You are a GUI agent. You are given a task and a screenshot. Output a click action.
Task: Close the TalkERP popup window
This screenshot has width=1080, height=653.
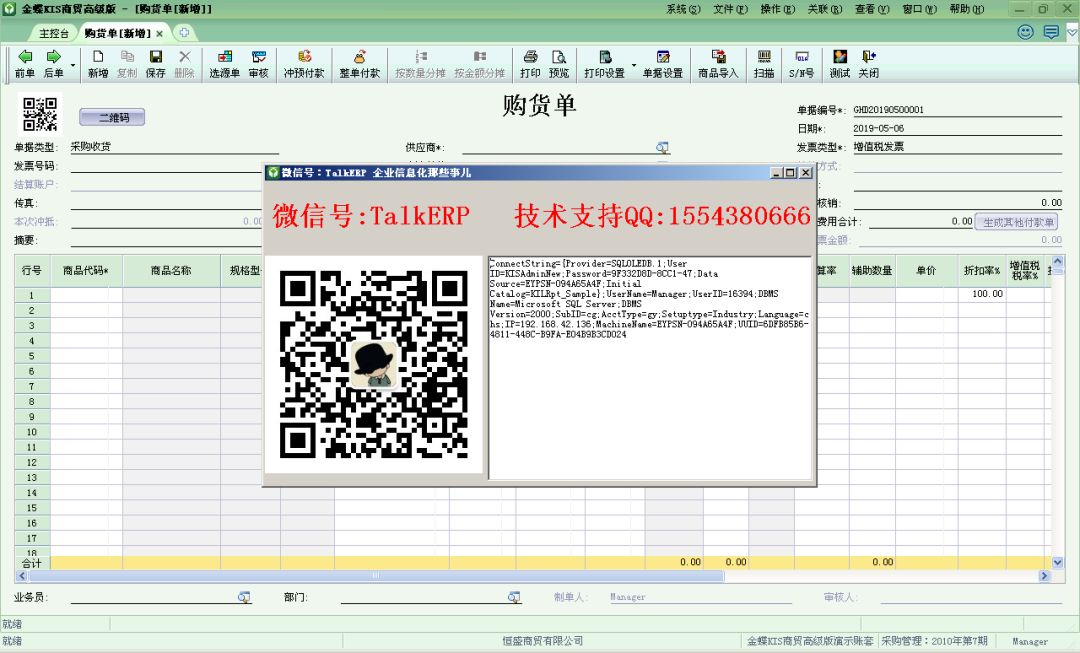805,173
